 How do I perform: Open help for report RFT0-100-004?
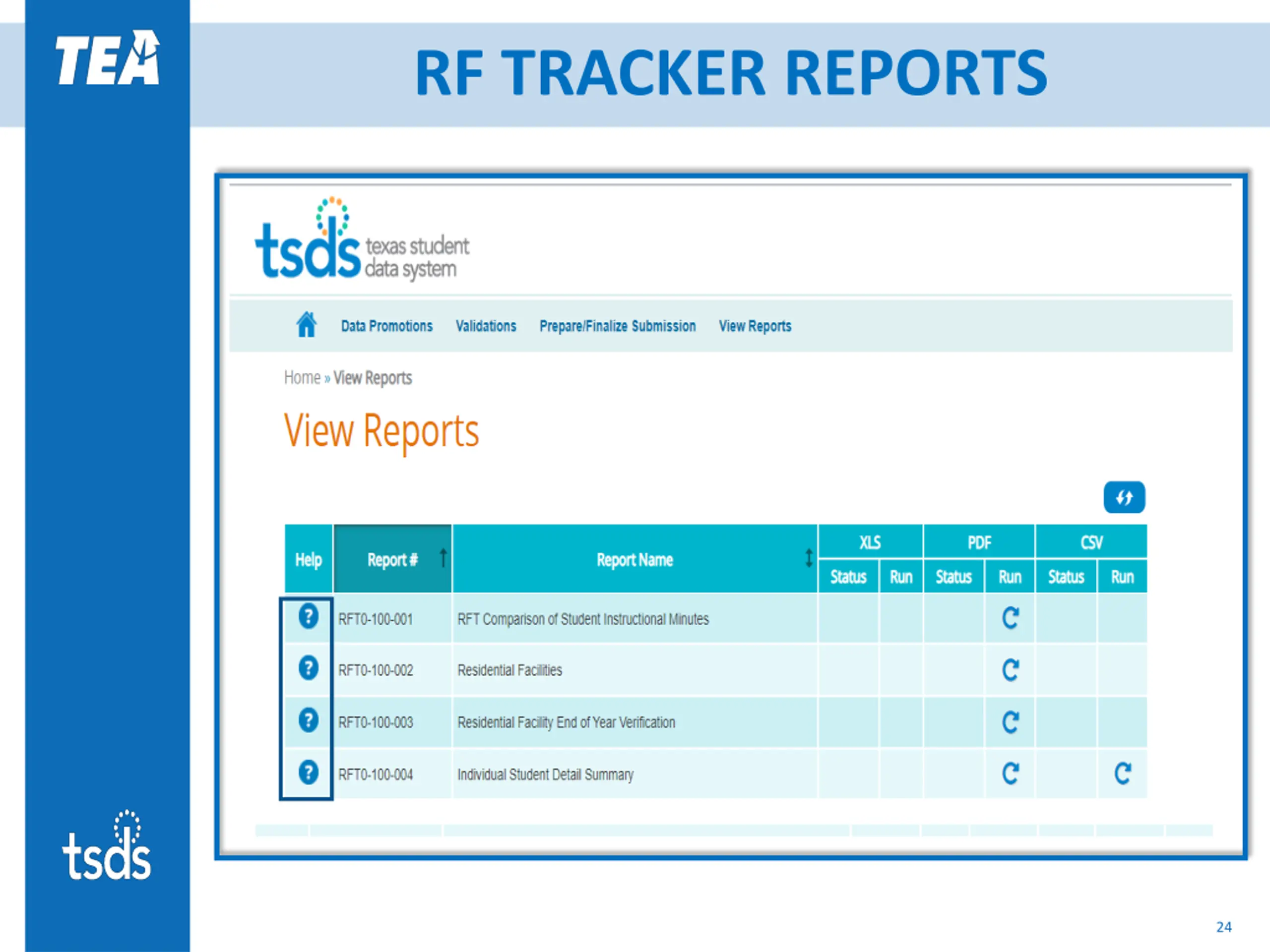(x=308, y=773)
